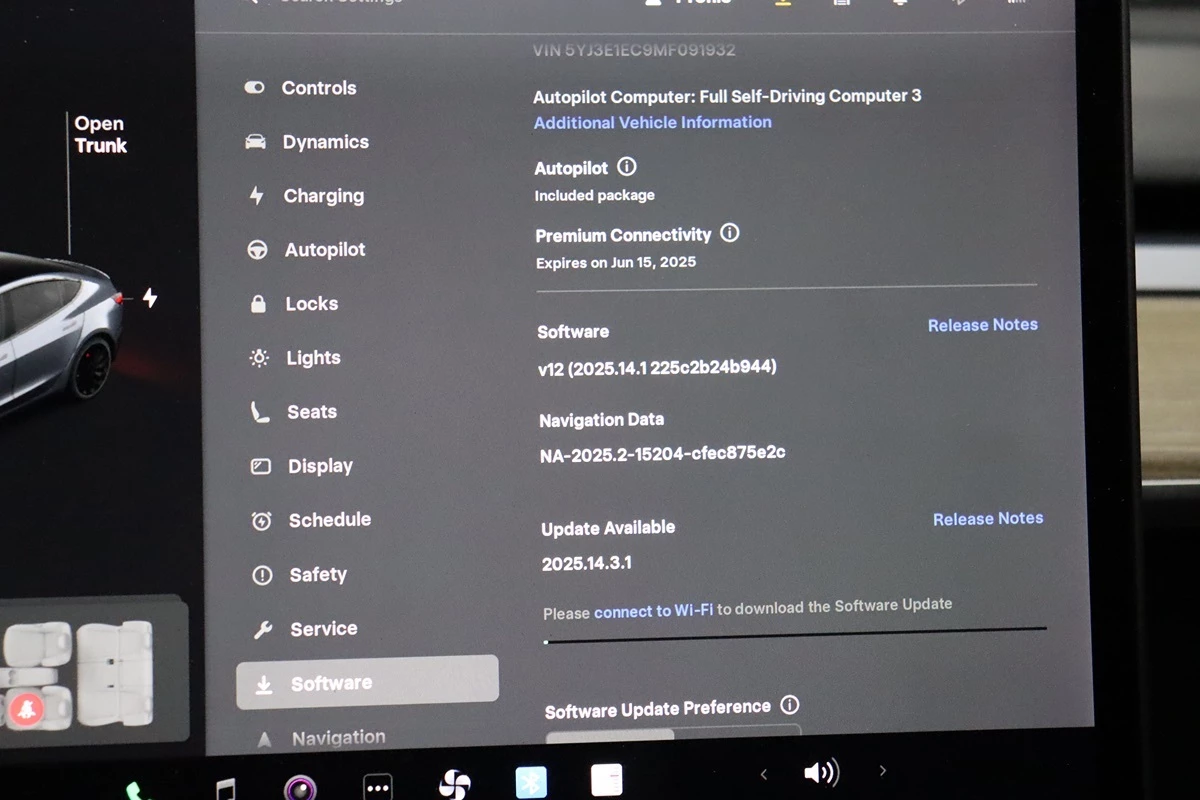The image size is (1200, 800).
Task: Tap the Bluetooth icon in the dock
Action: pyautogui.click(x=531, y=782)
